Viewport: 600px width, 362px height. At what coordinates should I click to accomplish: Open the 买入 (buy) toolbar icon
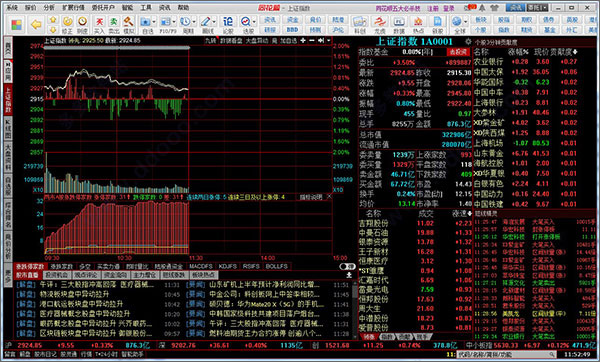pyautogui.click(x=99, y=25)
